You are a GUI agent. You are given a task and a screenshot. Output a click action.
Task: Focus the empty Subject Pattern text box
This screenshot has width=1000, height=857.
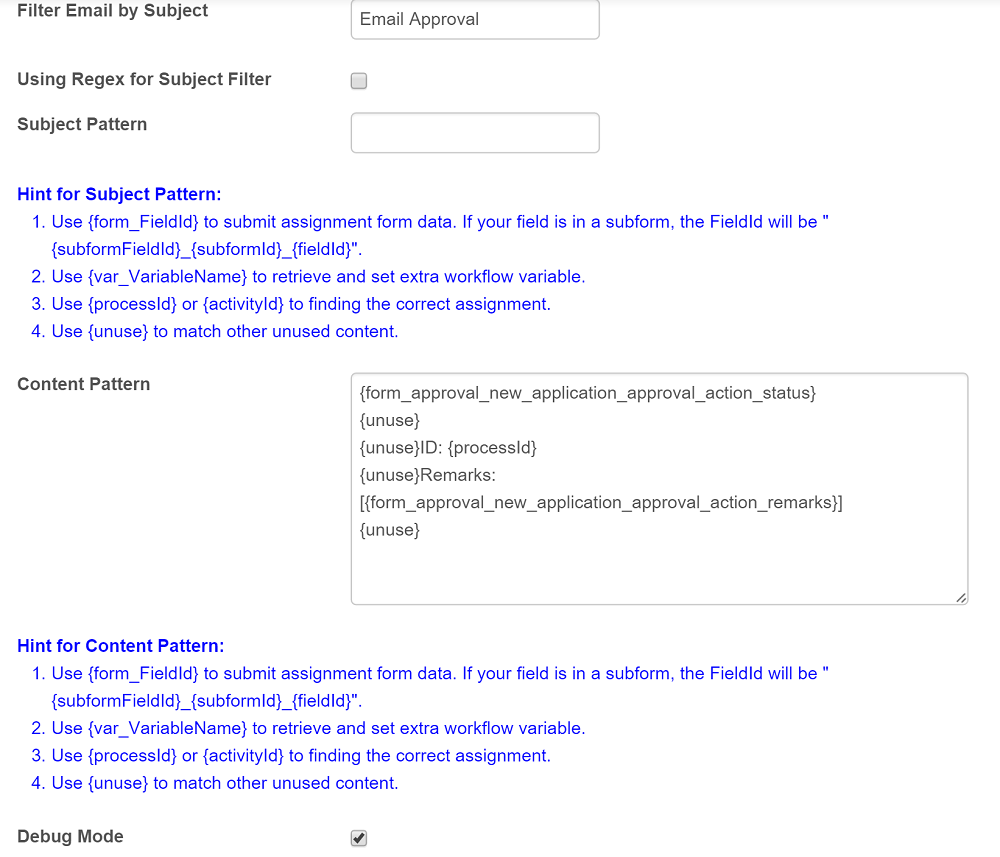click(x=475, y=133)
